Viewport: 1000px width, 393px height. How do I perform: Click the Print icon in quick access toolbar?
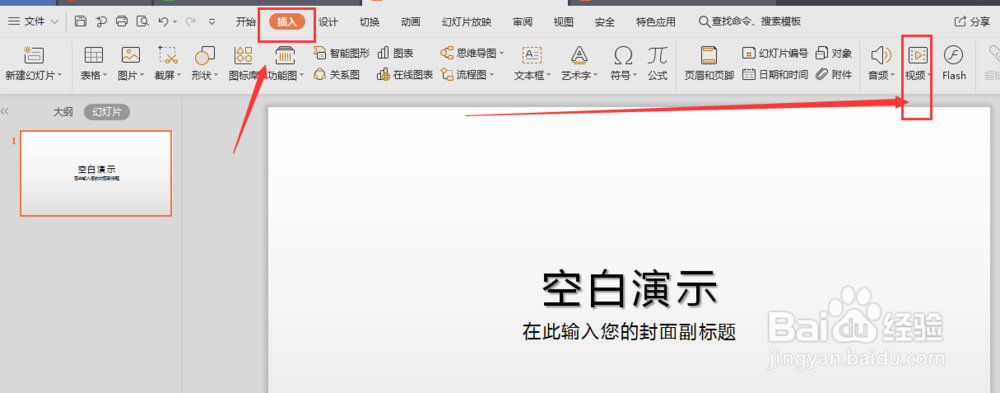[121, 22]
